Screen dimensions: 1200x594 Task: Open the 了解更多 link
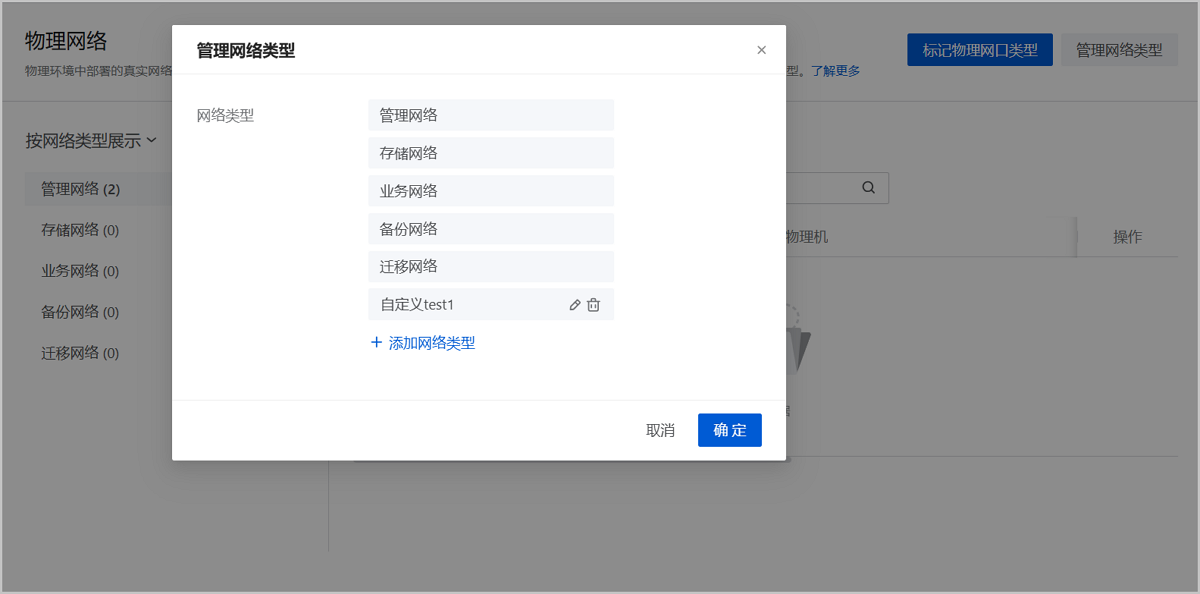(835, 71)
